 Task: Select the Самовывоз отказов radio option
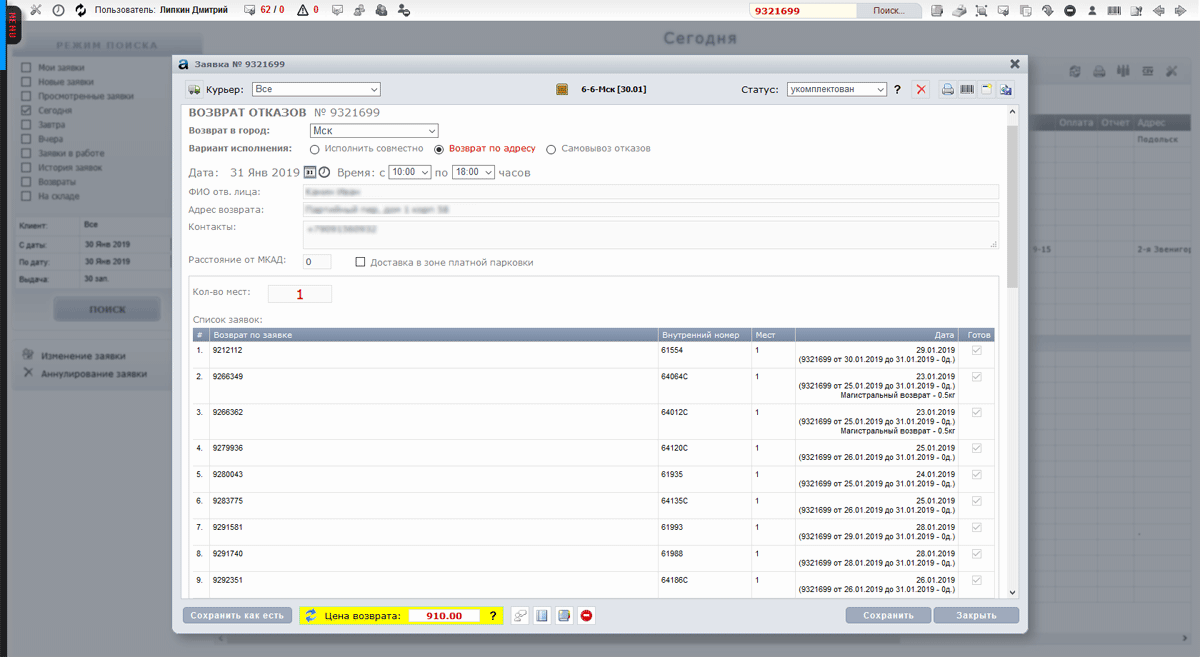[x=551, y=149]
